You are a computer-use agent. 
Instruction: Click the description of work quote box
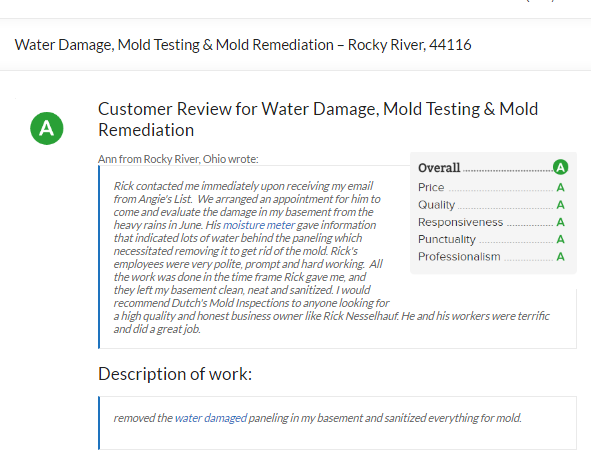[x=337, y=423]
